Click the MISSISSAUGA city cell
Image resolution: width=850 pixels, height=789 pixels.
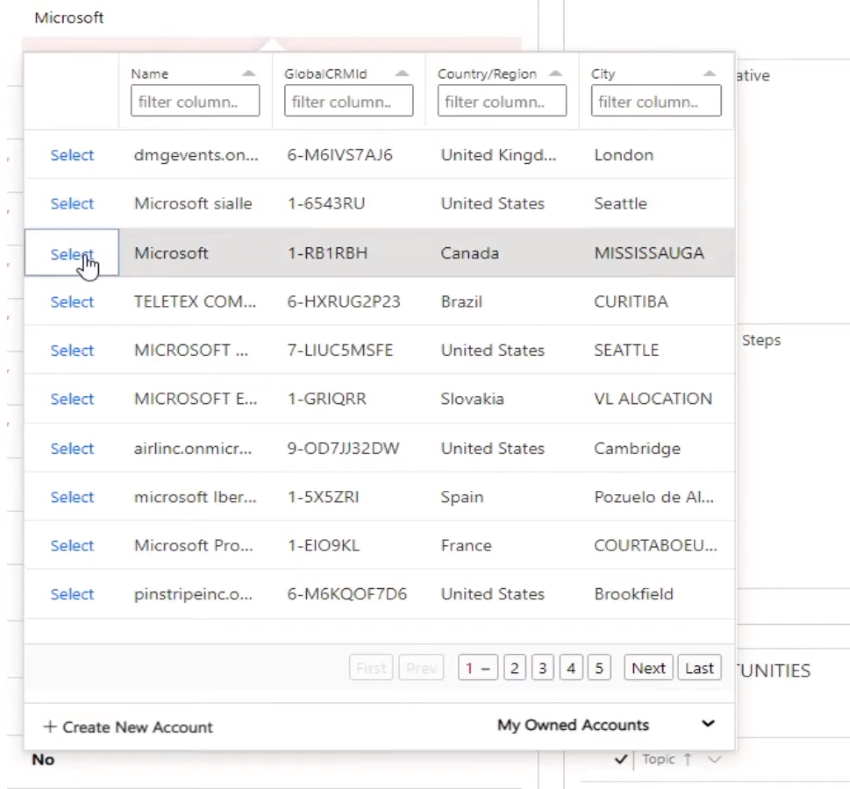tap(649, 253)
